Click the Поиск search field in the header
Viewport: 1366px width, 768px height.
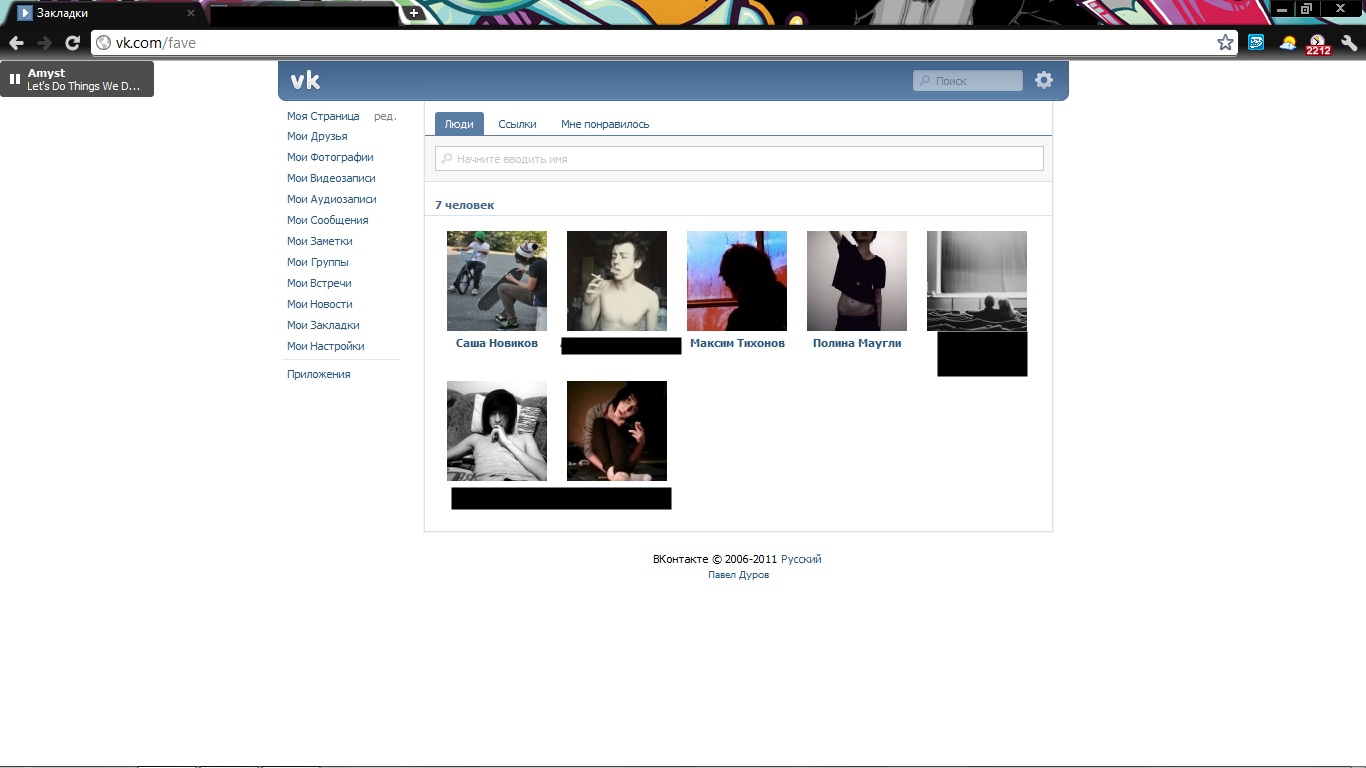(968, 81)
